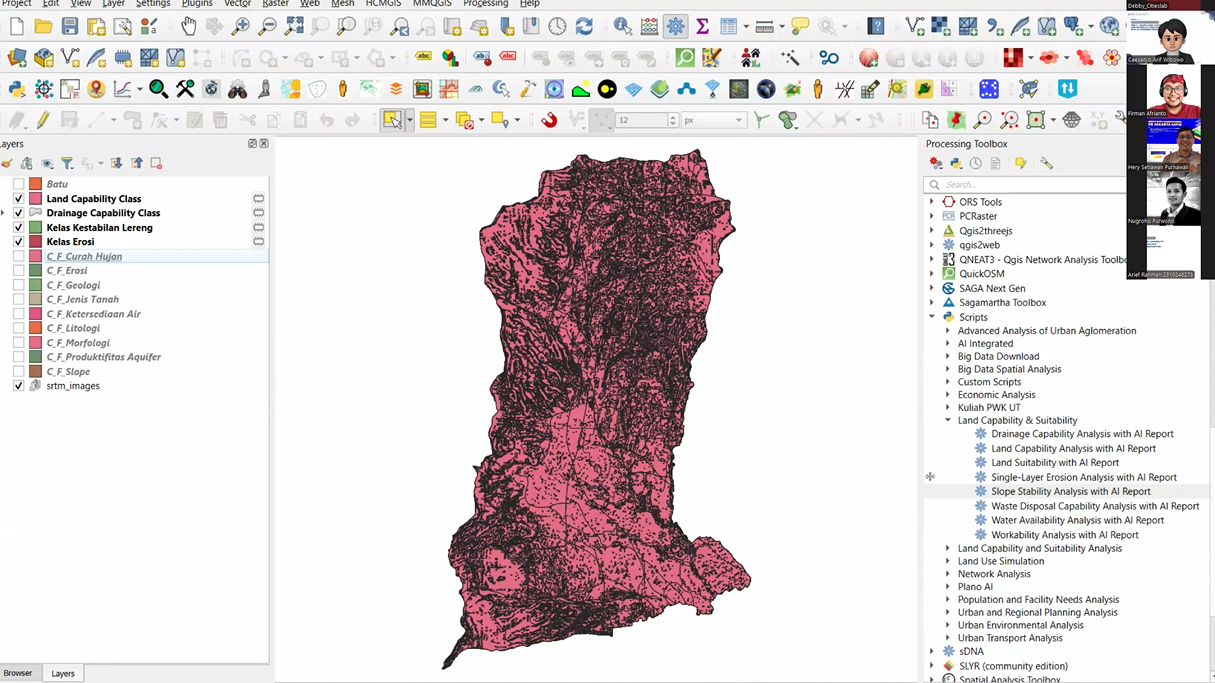Click the binoculars plugin icon
The image size is (1215, 683).
point(237,89)
